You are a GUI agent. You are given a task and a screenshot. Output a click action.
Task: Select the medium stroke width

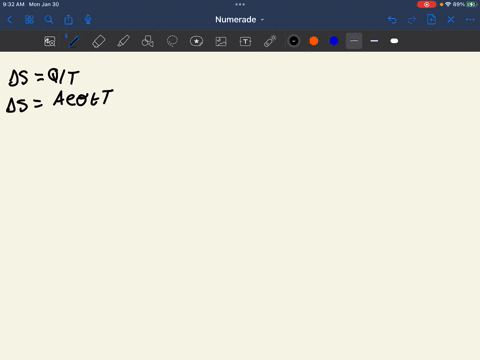coord(374,41)
